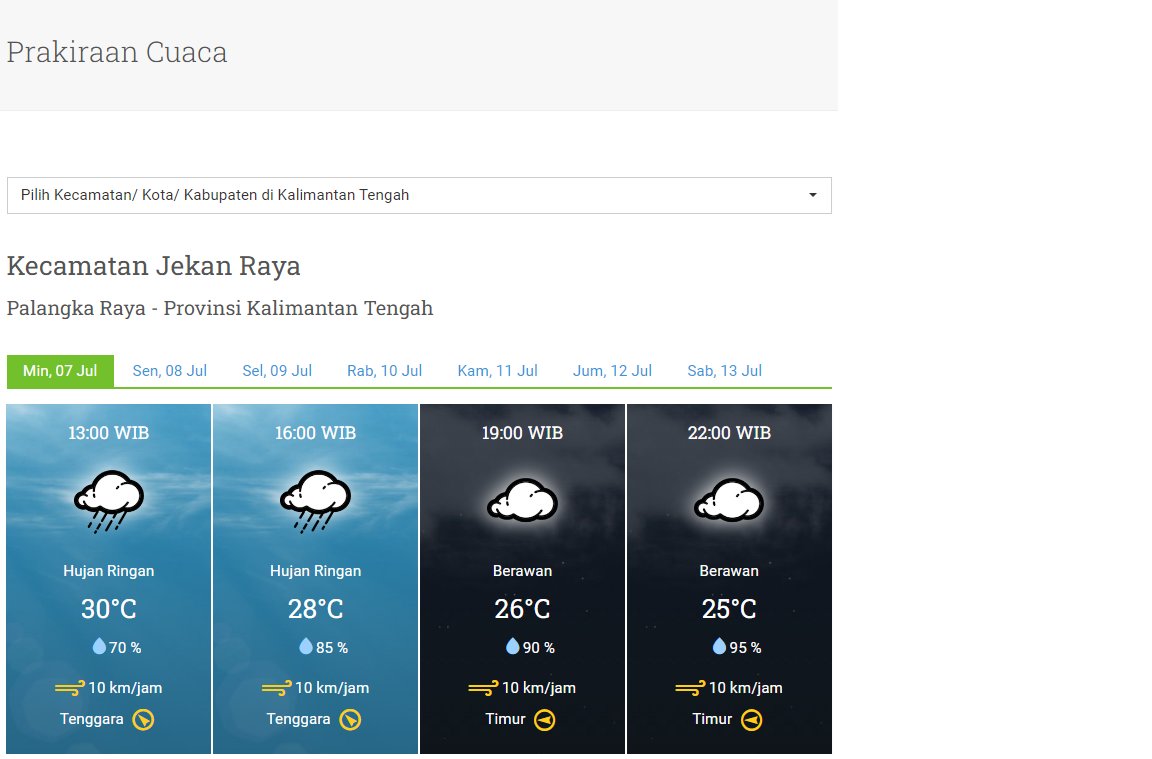
Task: Click the 26°C temperature value
Action: (522, 609)
